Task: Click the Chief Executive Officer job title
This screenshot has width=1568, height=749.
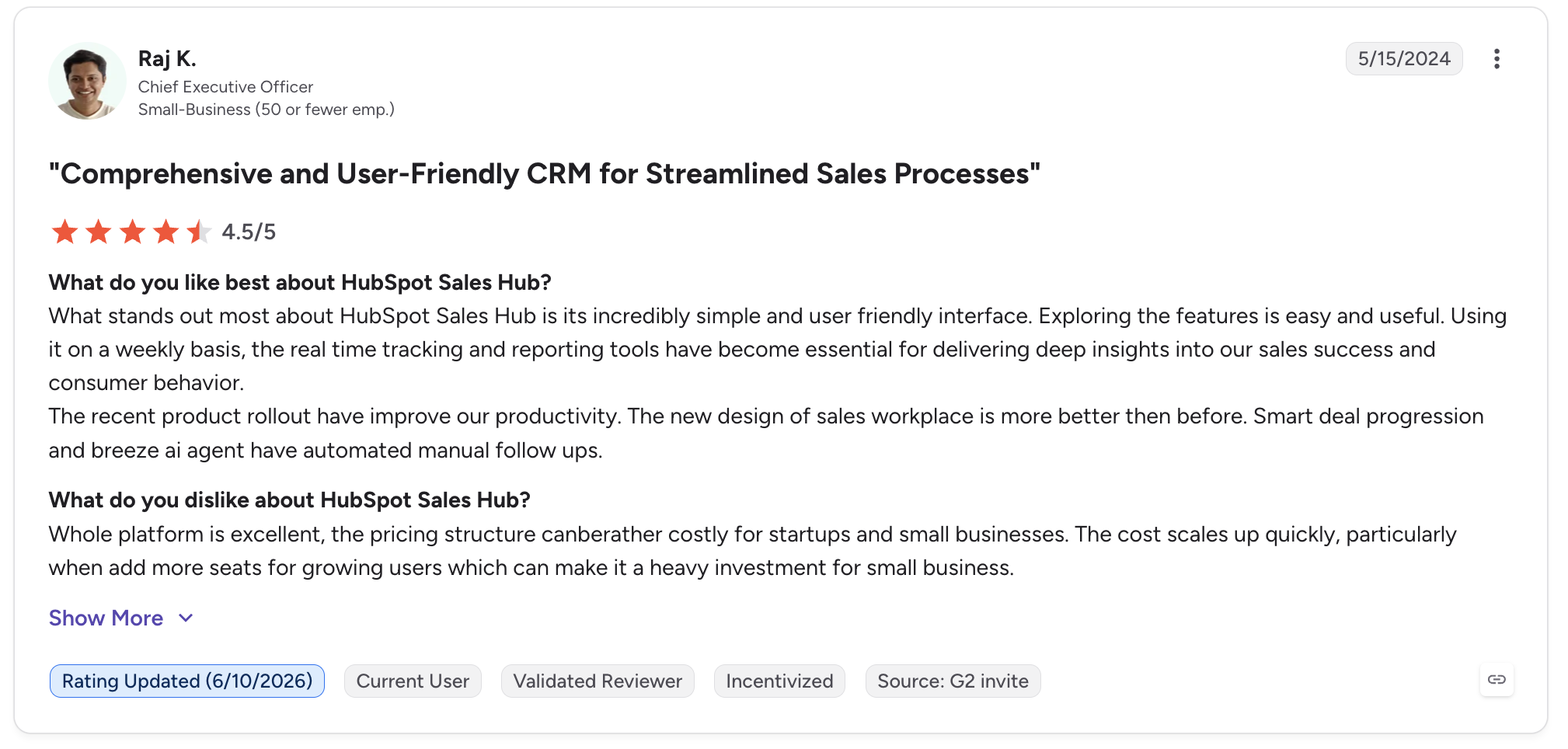Action: 225,87
